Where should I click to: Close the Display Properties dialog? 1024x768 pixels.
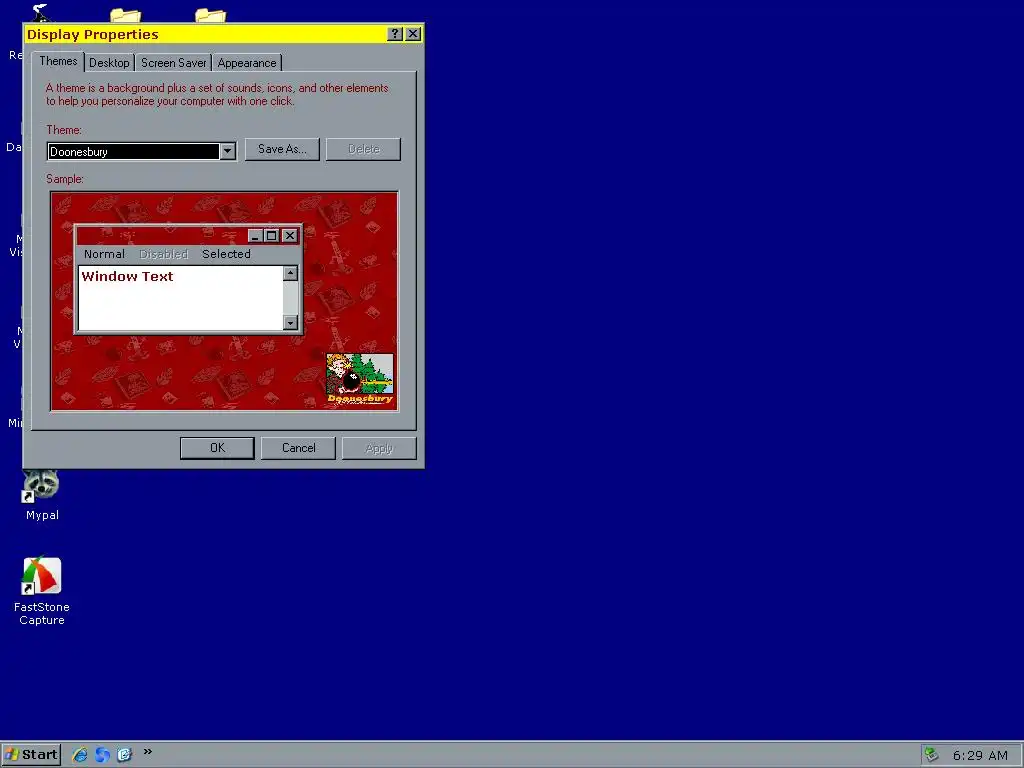[413, 34]
